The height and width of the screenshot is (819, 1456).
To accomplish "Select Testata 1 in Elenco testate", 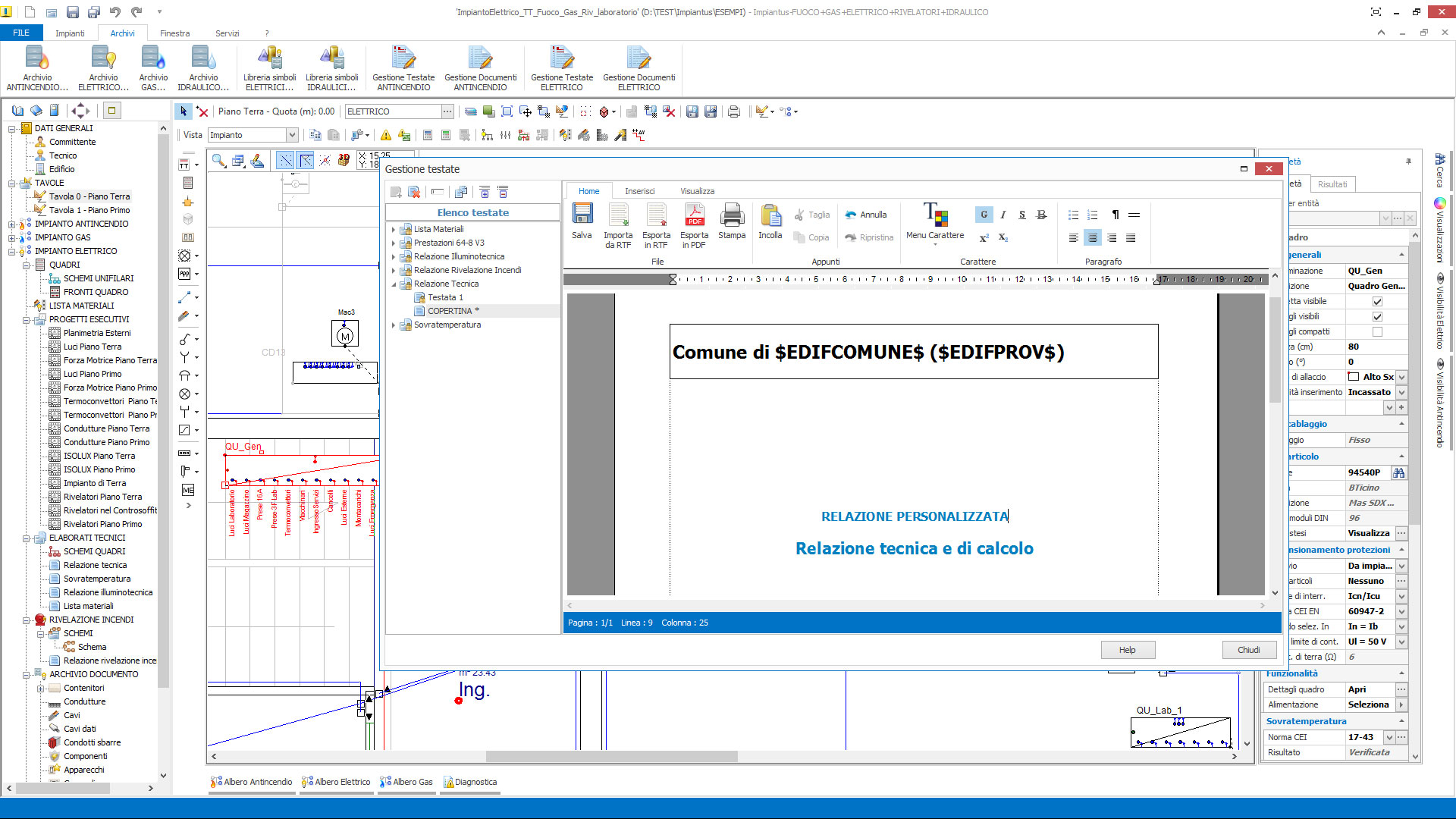I will [x=445, y=297].
